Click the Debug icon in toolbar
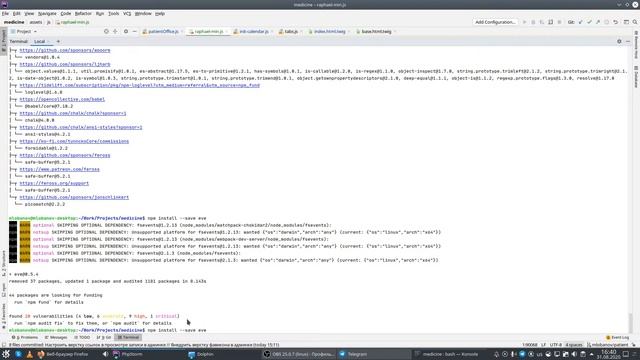The width and height of the screenshot is (640, 360). pos(533,22)
